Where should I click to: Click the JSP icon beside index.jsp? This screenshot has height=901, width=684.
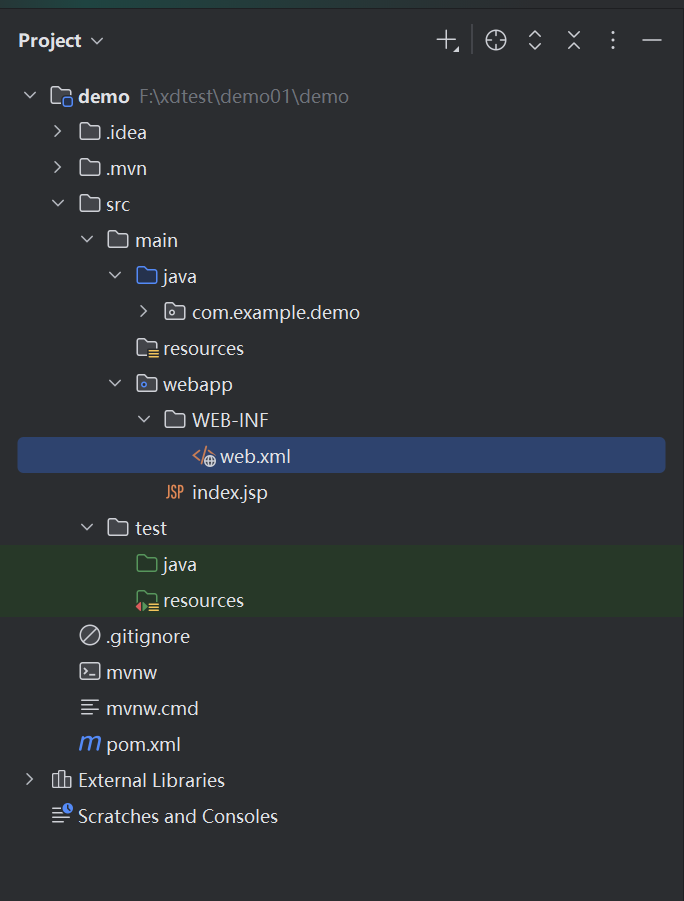175,492
